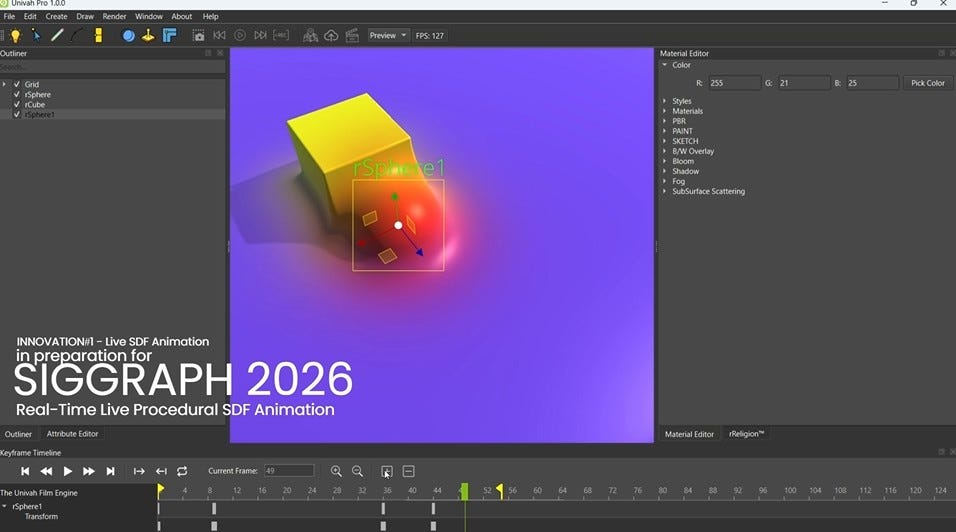Click the green current-frame playhead marker

pyautogui.click(x=465, y=491)
